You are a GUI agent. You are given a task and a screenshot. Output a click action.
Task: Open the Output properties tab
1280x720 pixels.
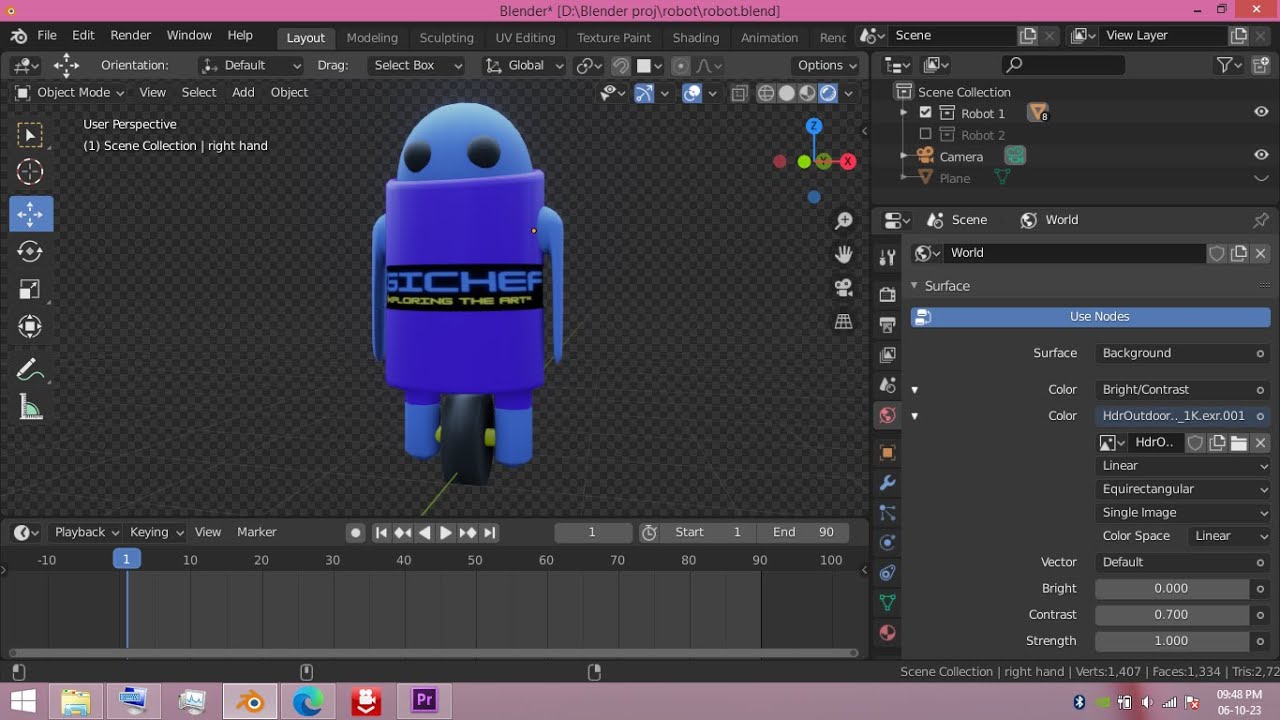[x=887, y=324]
